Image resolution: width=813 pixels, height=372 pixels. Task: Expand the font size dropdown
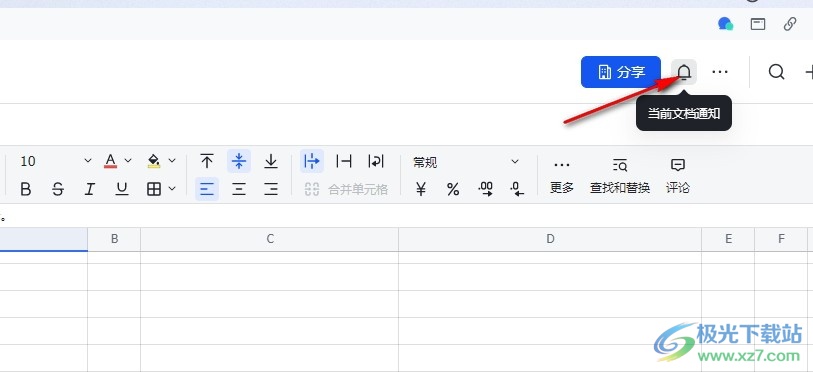(x=88, y=161)
